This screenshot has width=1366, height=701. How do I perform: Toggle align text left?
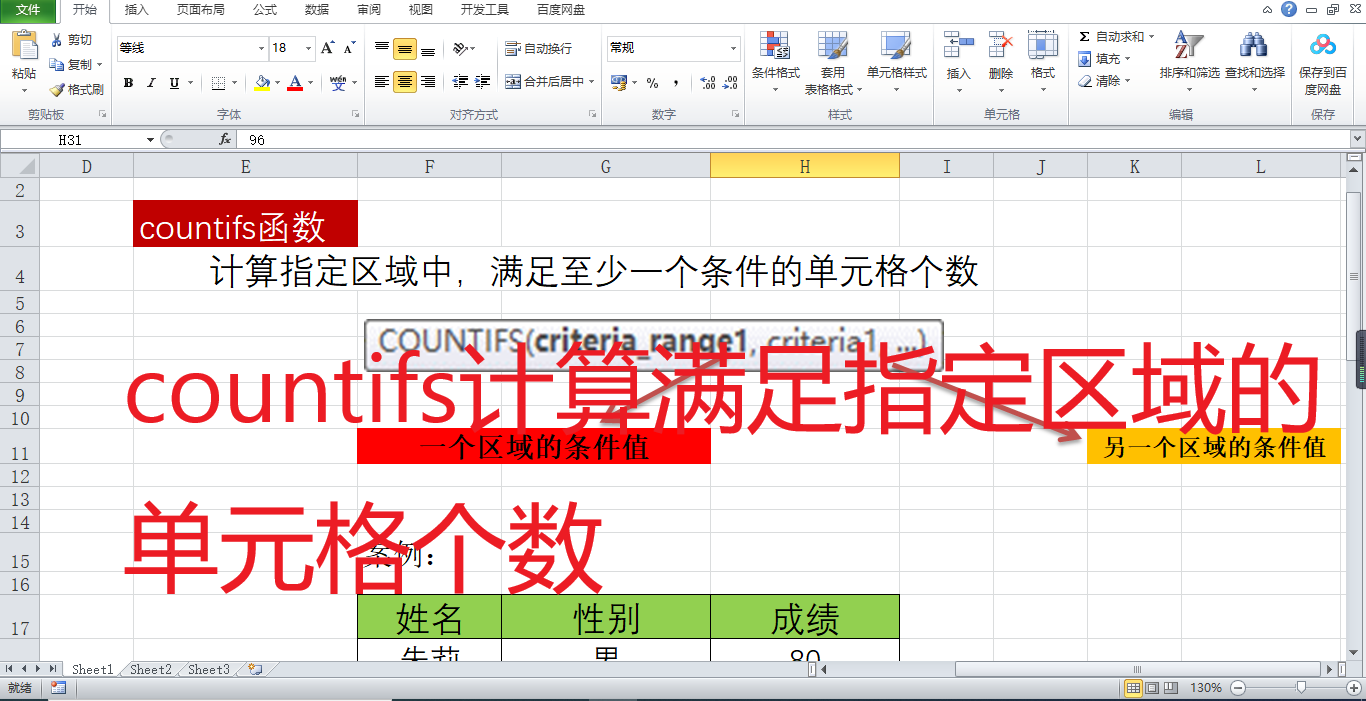tap(382, 82)
